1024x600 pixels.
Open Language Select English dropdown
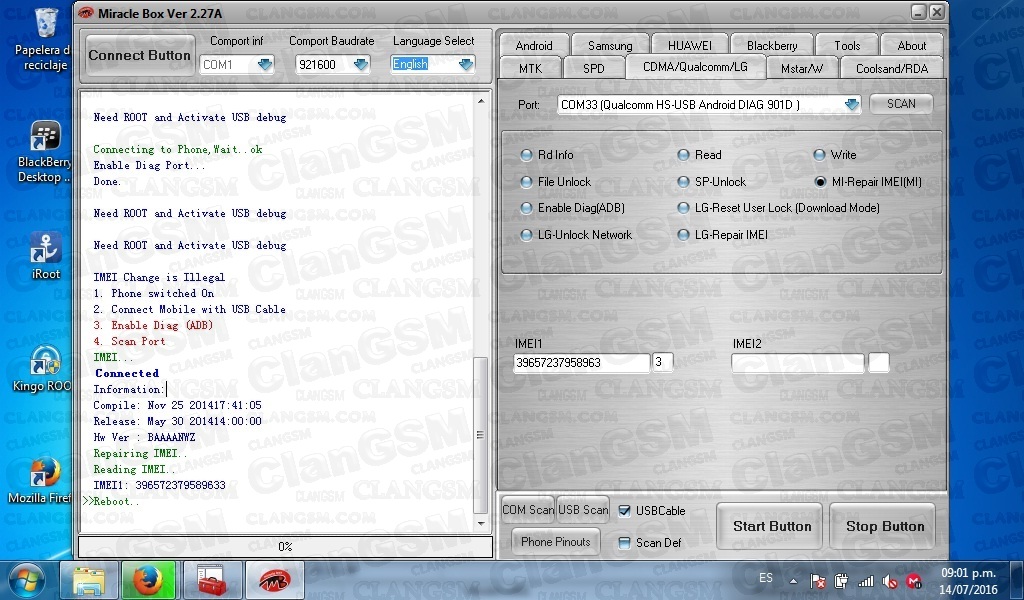pyautogui.click(x=466, y=65)
